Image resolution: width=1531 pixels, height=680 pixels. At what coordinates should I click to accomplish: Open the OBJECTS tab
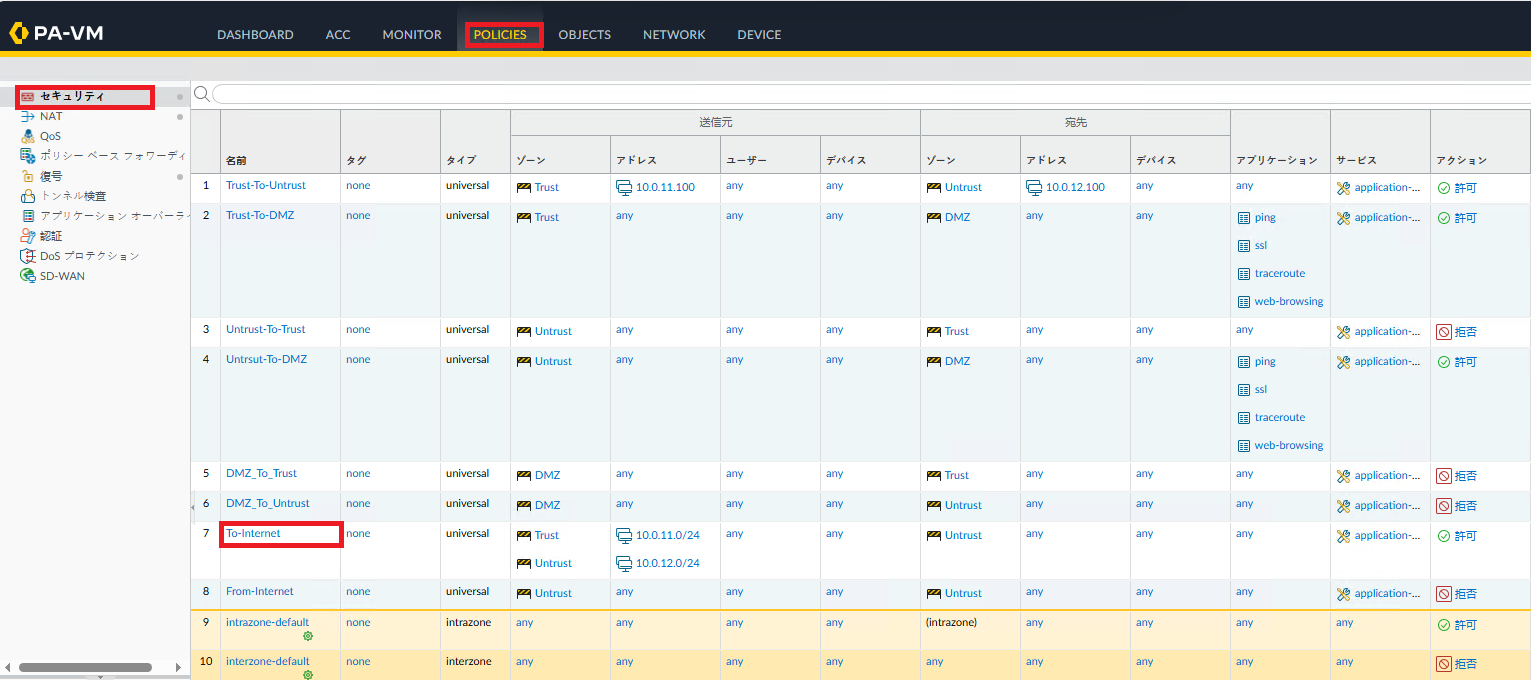pos(584,35)
